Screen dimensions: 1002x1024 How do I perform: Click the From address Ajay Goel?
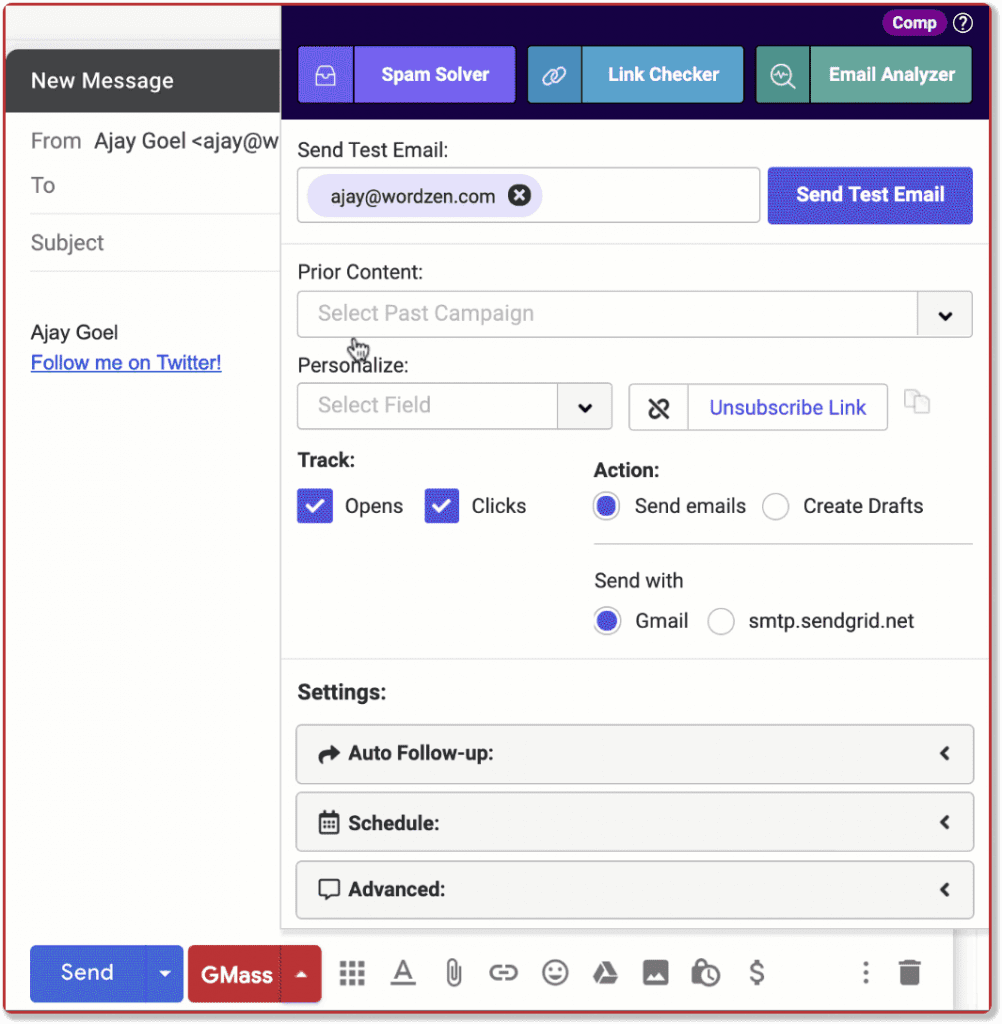pos(187,141)
